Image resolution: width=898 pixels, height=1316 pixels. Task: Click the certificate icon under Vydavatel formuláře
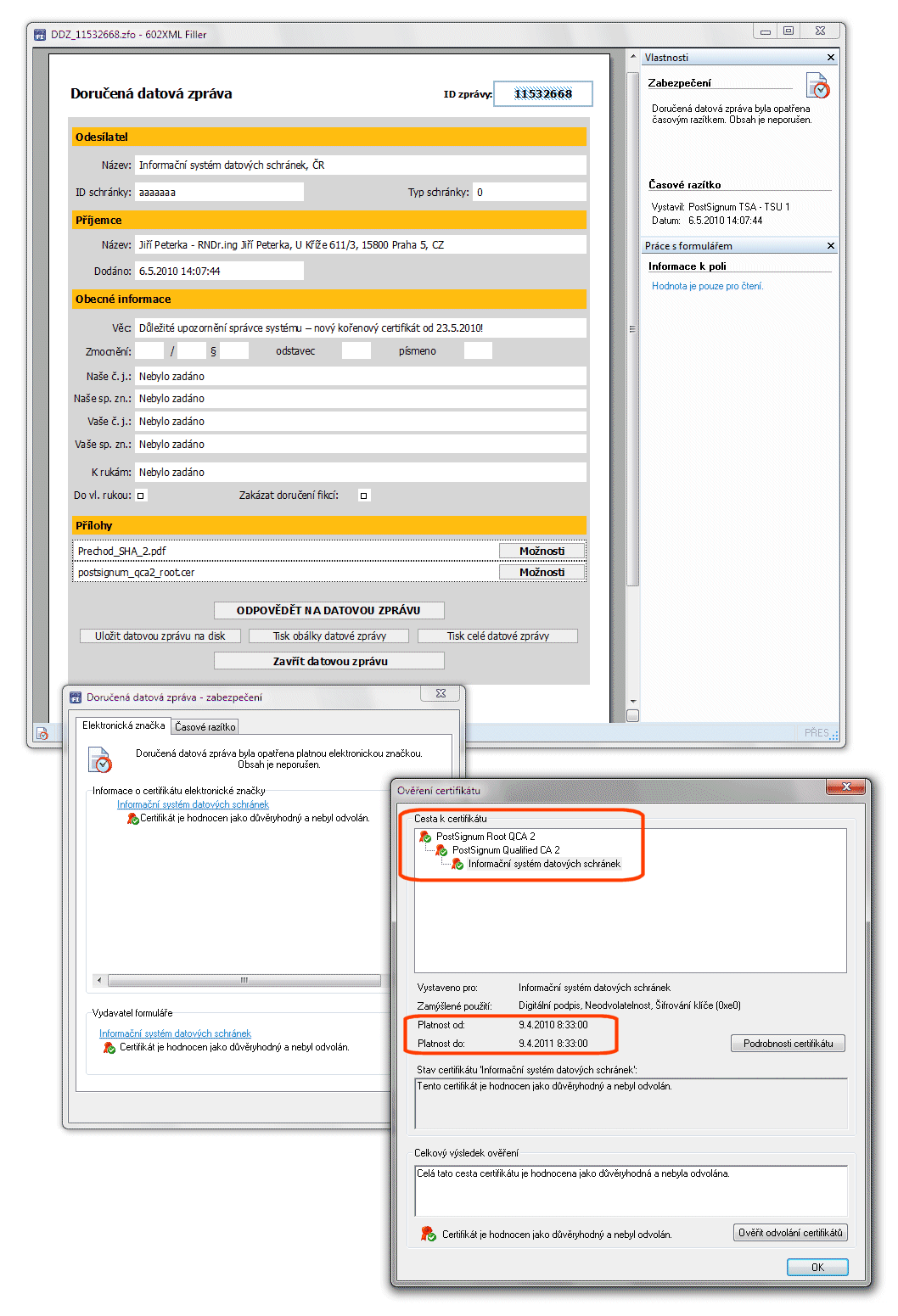coord(109,1048)
